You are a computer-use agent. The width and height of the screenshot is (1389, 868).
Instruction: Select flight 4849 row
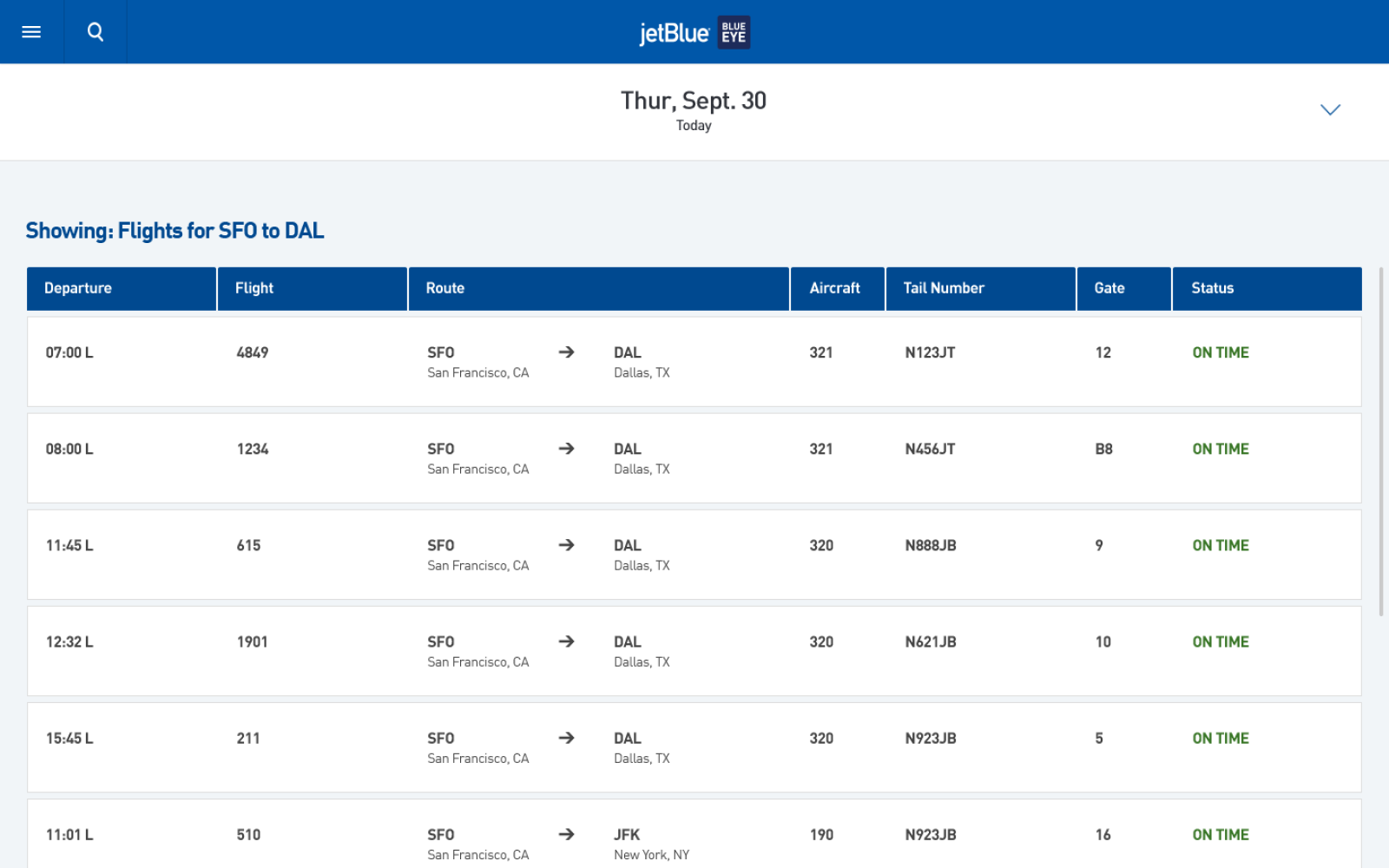click(x=253, y=353)
